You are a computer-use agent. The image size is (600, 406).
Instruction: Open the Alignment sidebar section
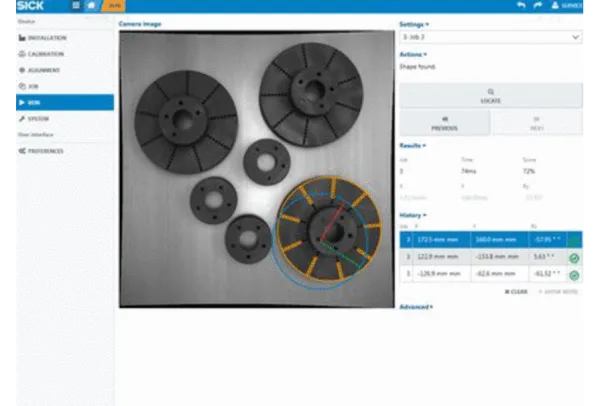coord(65,70)
